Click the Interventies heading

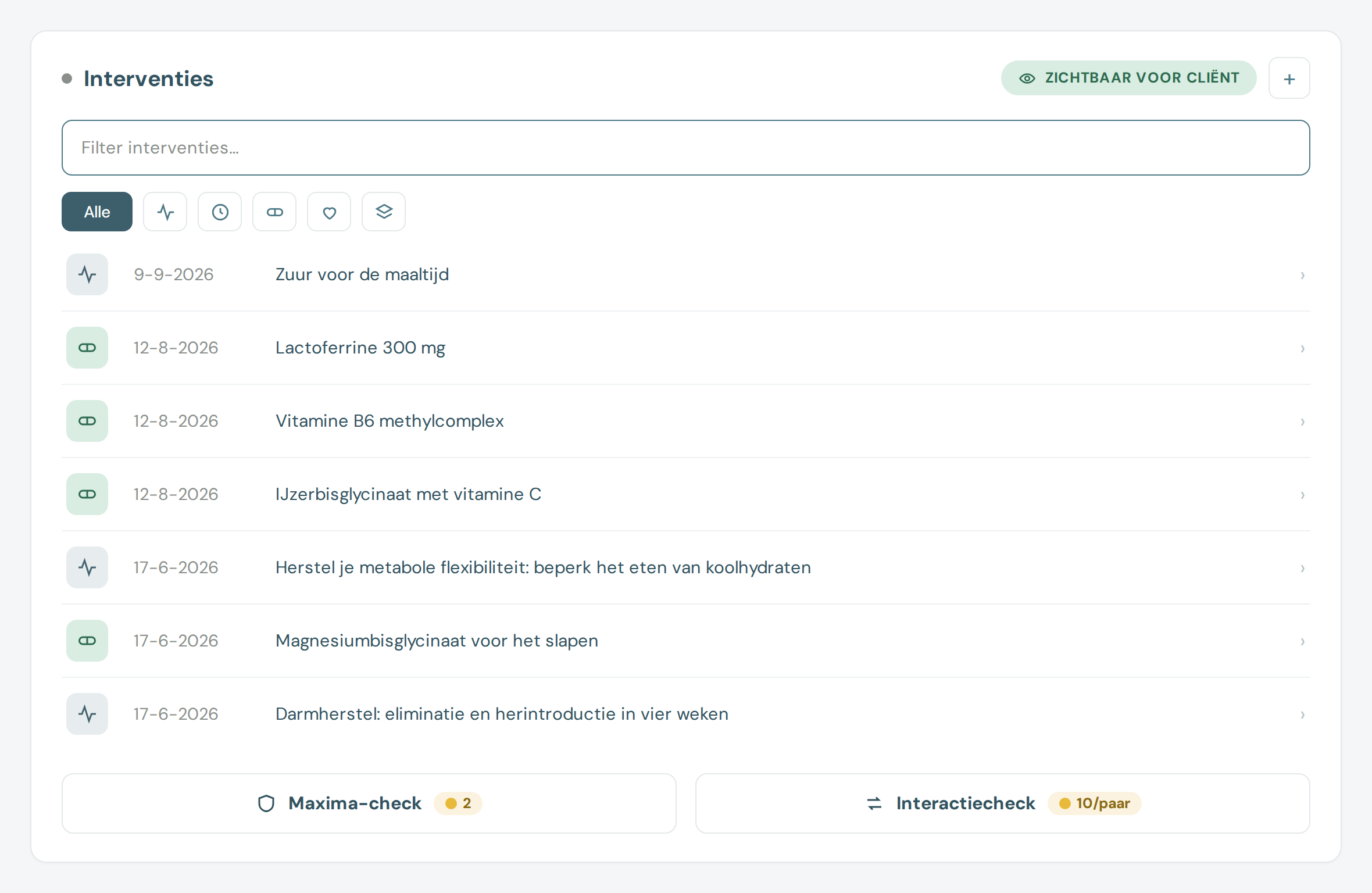148,78
